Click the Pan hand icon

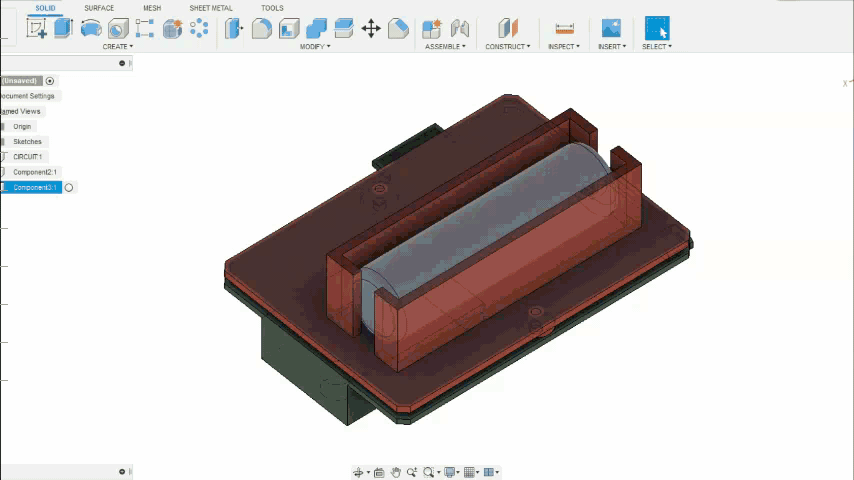point(395,472)
